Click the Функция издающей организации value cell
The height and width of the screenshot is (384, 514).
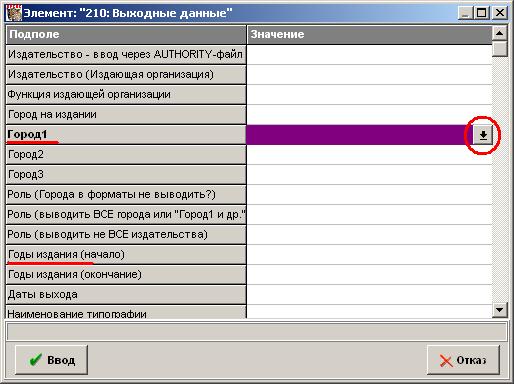(369, 95)
